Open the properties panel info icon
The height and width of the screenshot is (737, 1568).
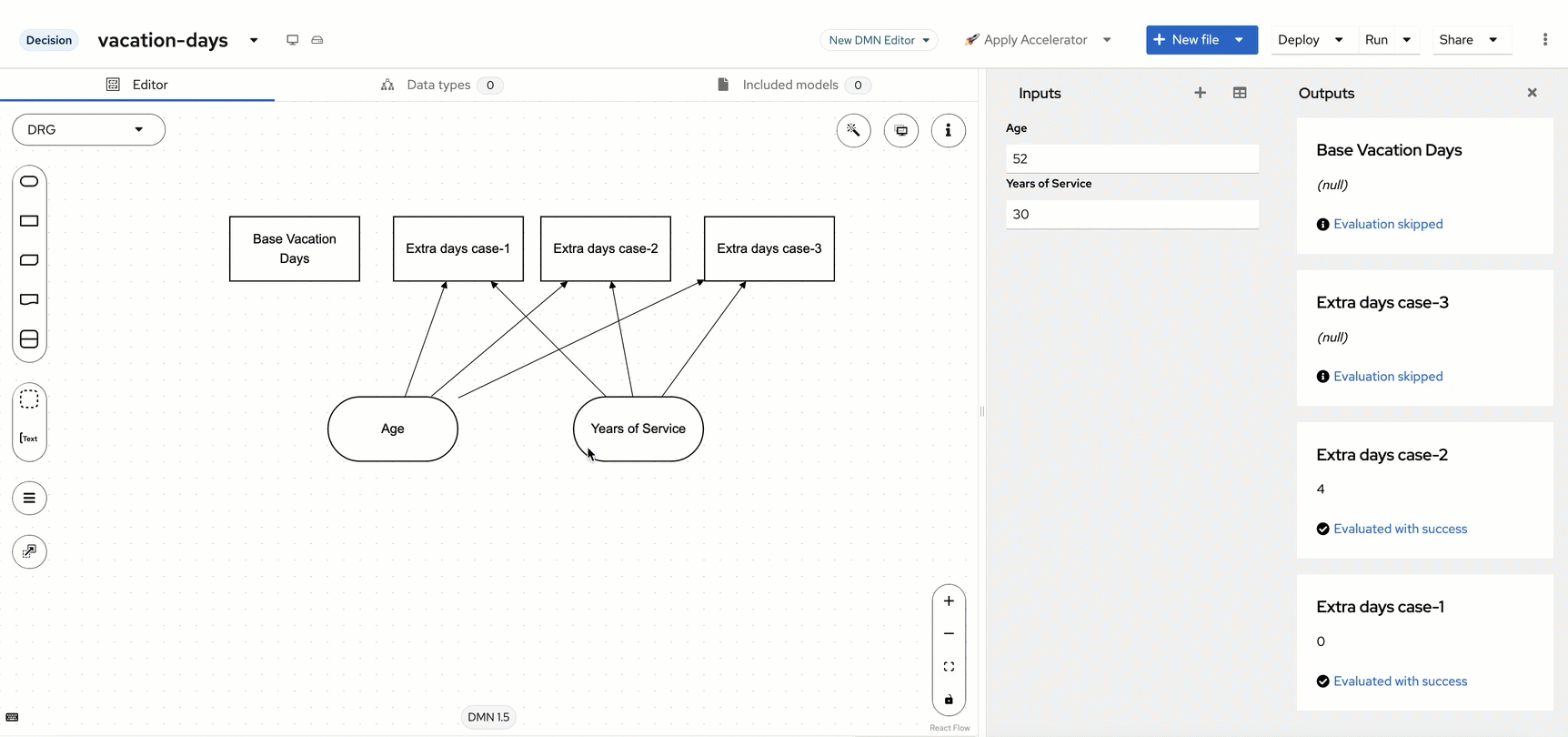tap(948, 130)
